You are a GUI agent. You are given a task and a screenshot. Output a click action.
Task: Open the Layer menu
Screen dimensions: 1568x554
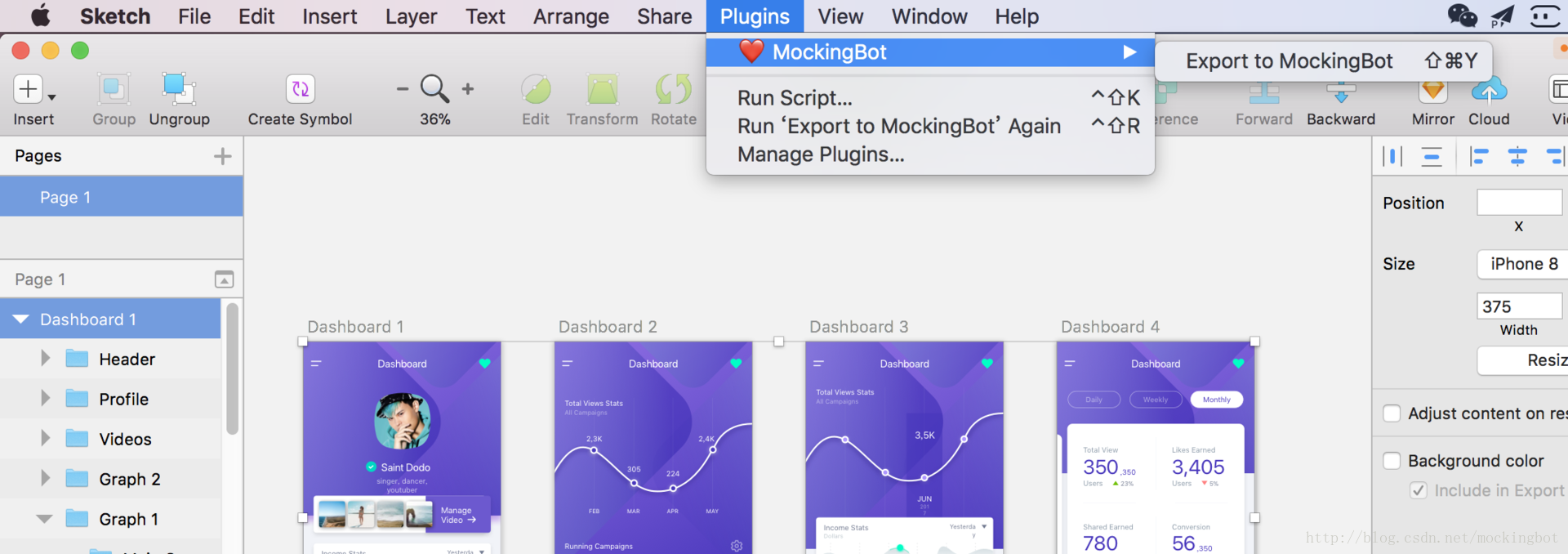point(411,16)
